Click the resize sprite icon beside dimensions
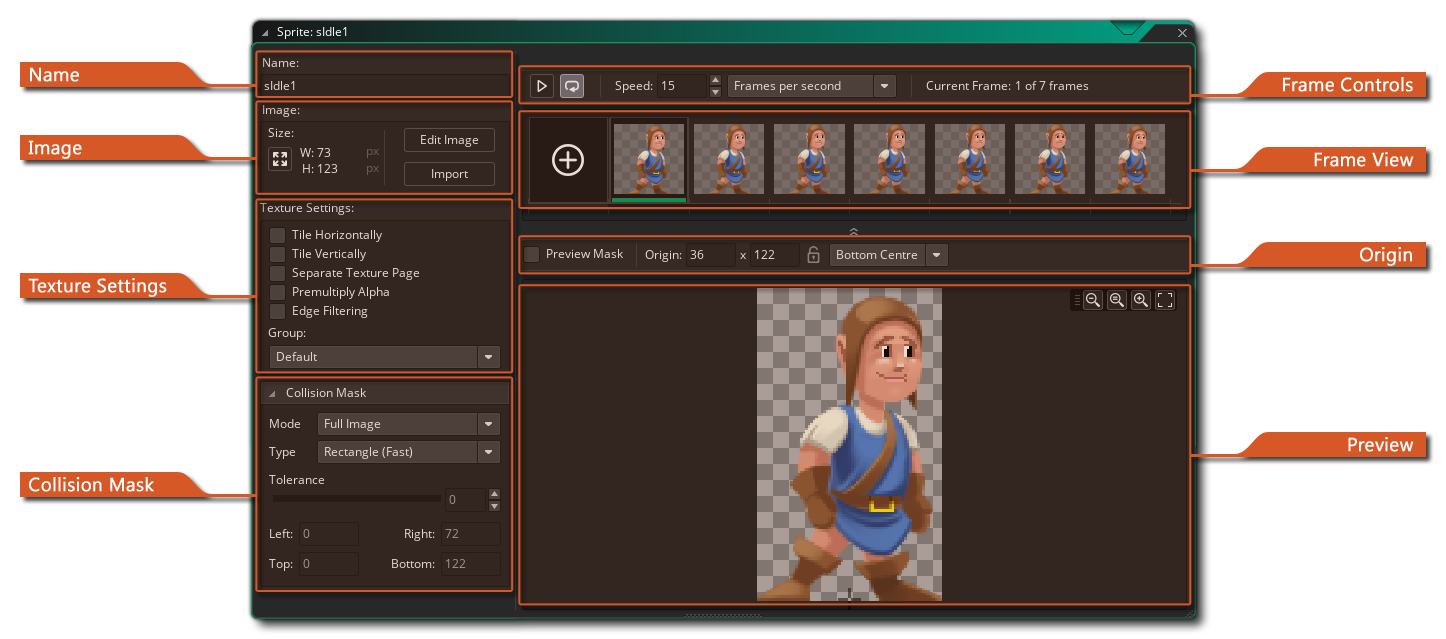Image resolution: width=1446 pixels, height=639 pixels. (x=280, y=160)
